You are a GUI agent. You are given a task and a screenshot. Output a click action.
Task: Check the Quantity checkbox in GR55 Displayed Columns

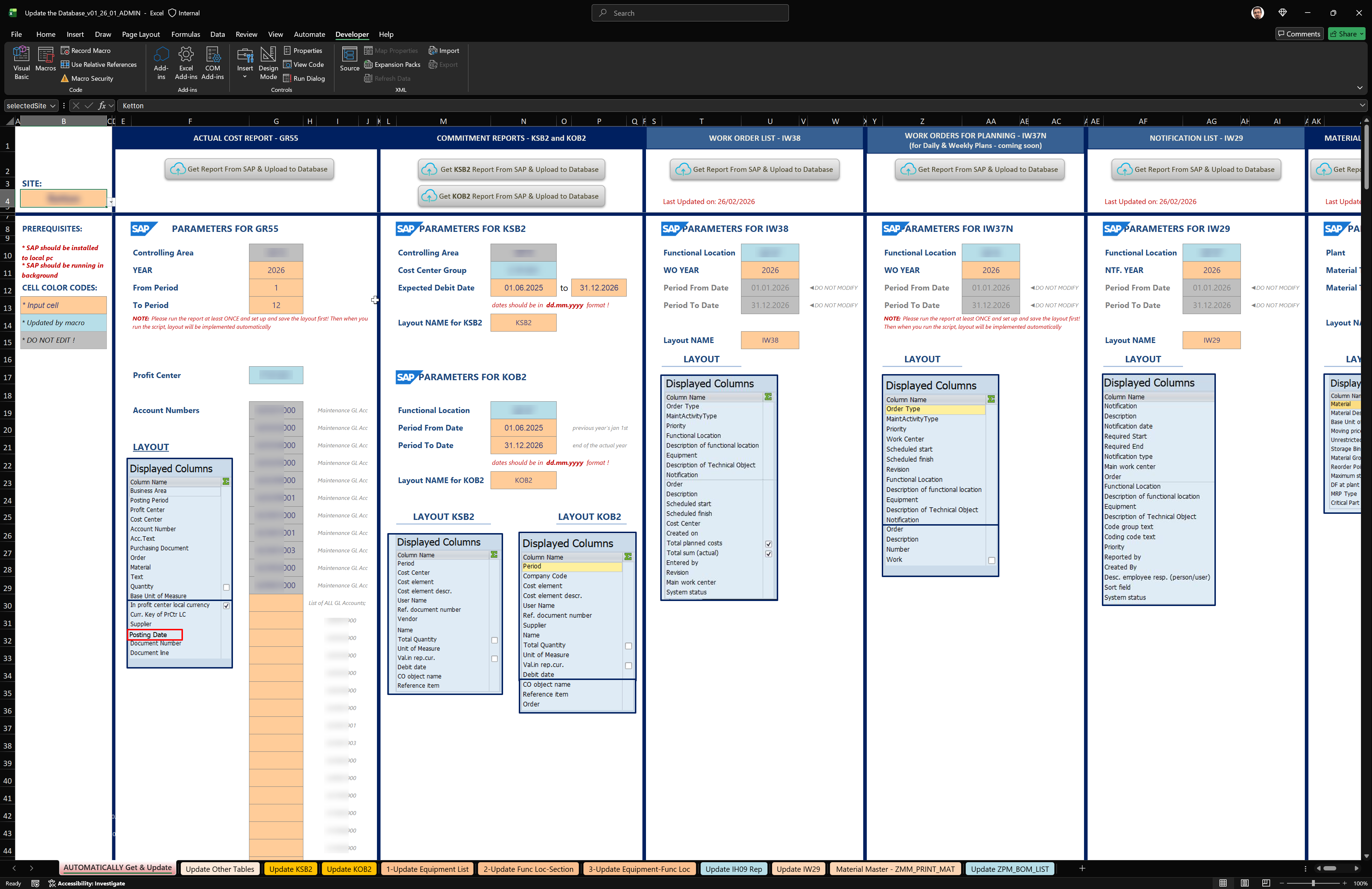(x=226, y=586)
